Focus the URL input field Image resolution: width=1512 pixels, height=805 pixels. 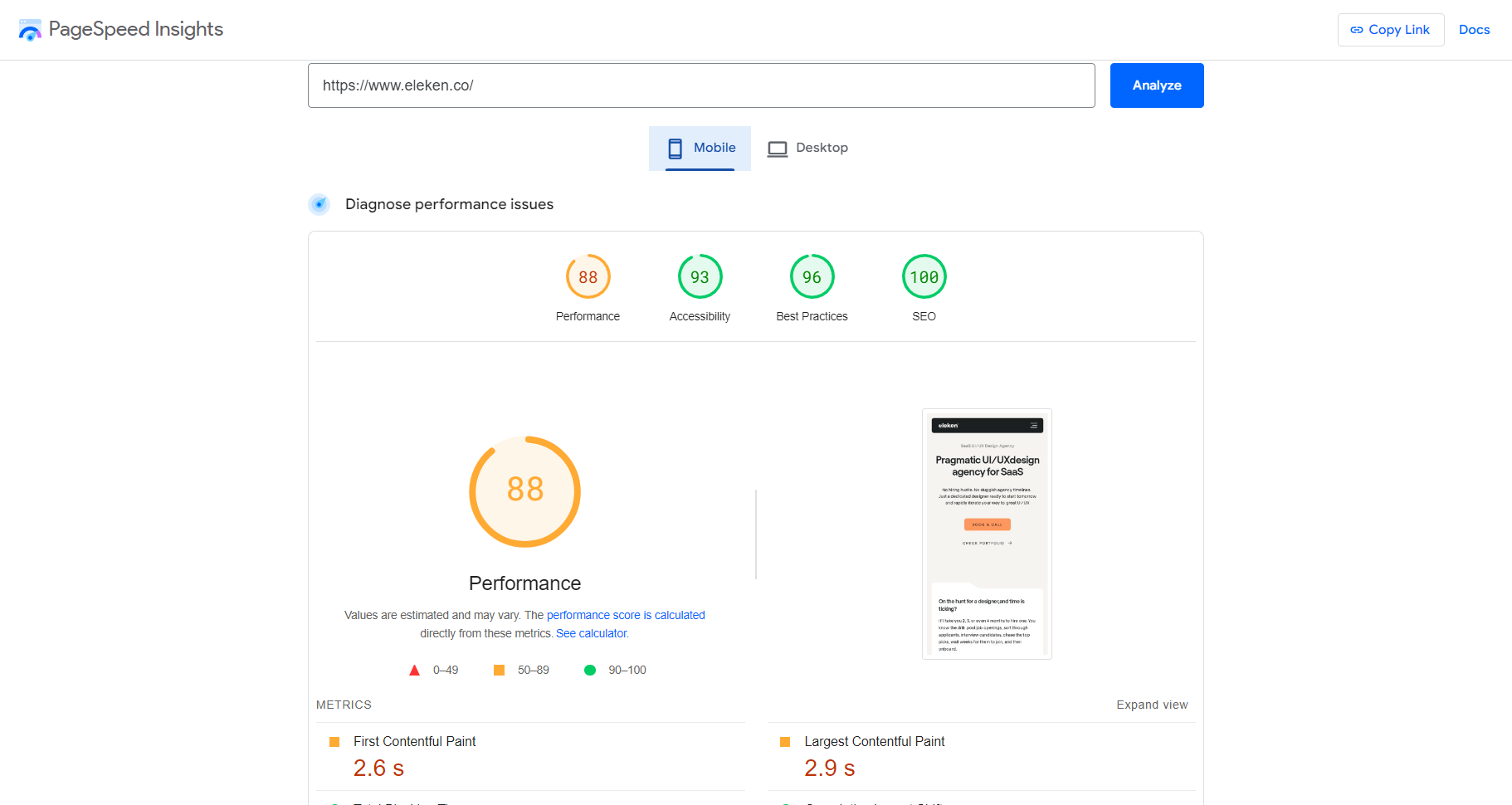[701, 85]
